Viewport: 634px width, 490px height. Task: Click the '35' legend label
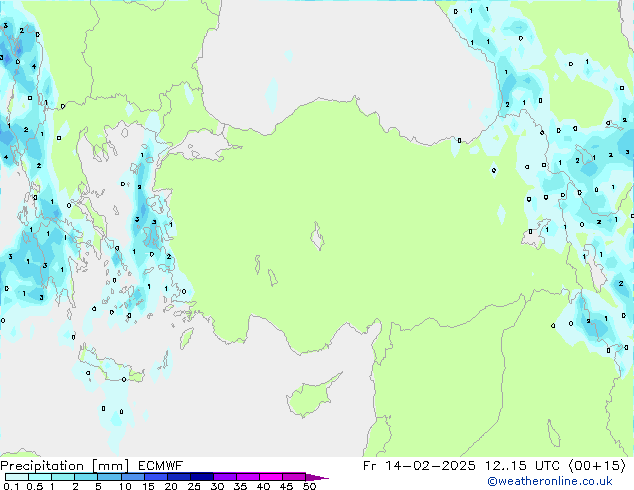[240, 486]
